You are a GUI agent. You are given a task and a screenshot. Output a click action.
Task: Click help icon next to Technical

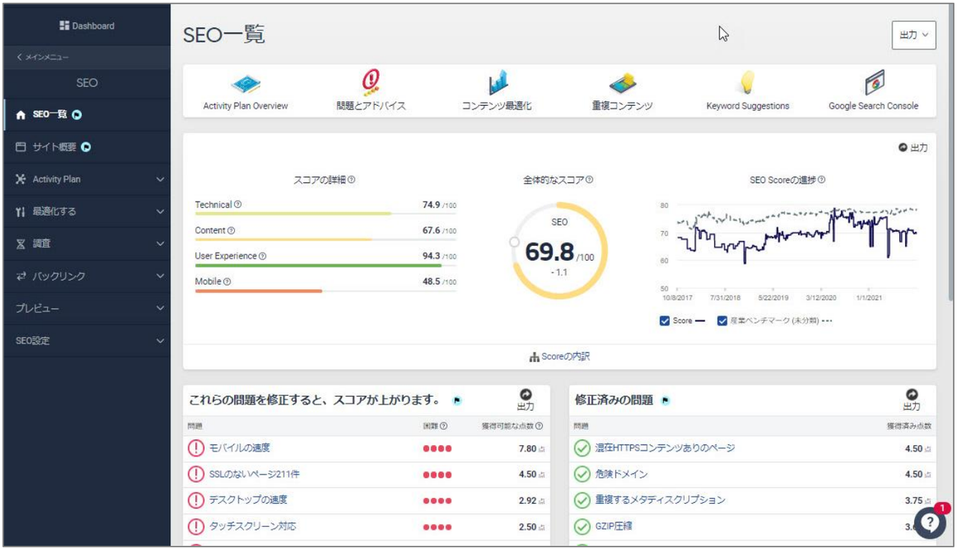click(x=238, y=205)
